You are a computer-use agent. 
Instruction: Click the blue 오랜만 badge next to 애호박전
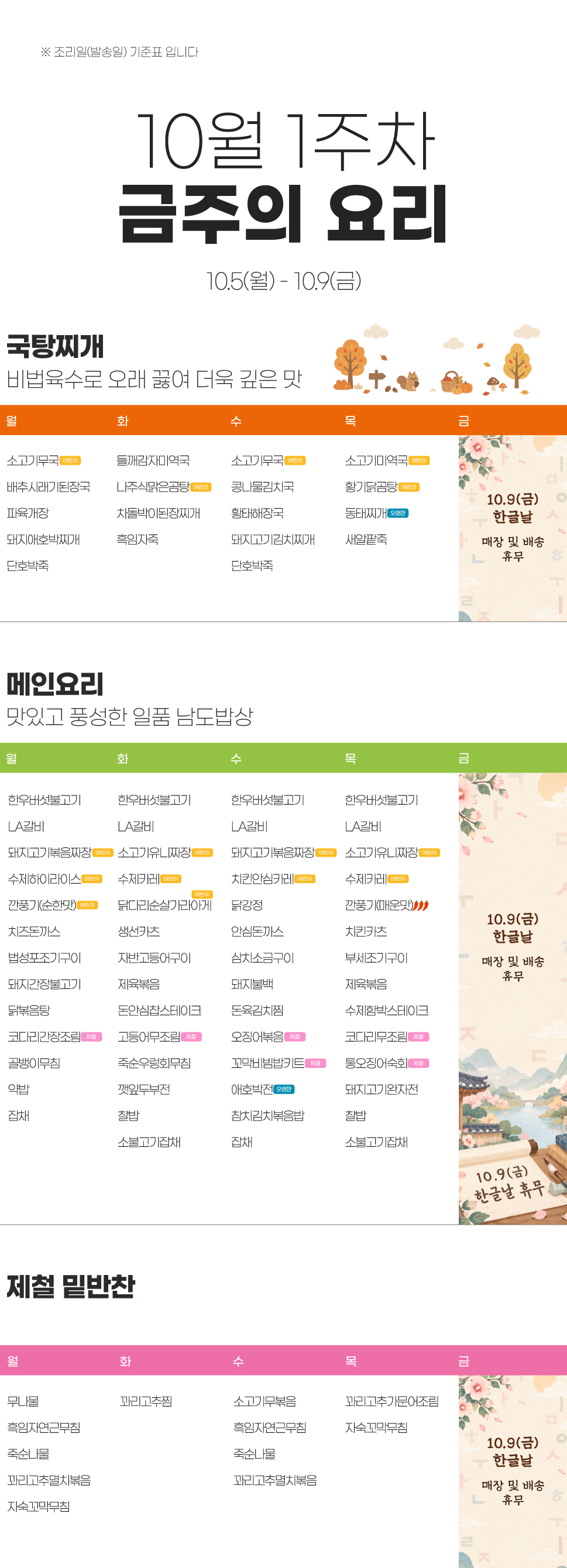coord(284,1089)
